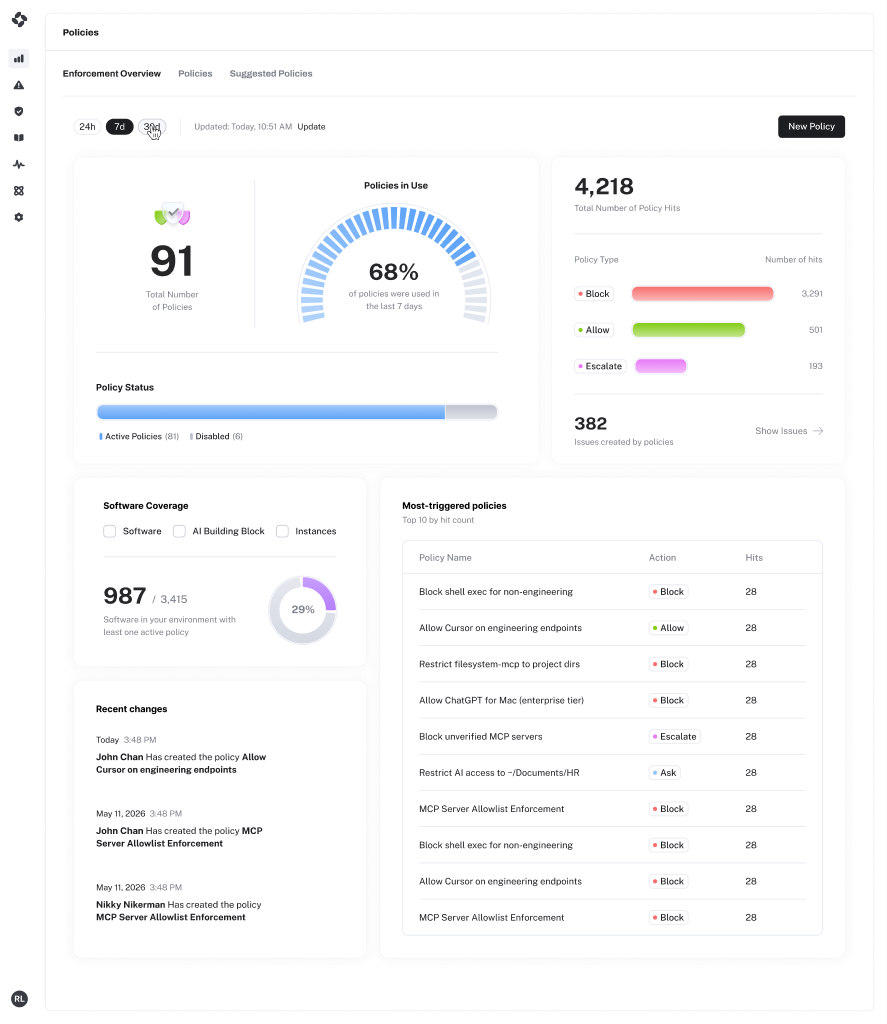Open the settings gear sidebar icon
Image resolution: width=887 pixels, height=1024 pixels.
click(x=19, y=217)
